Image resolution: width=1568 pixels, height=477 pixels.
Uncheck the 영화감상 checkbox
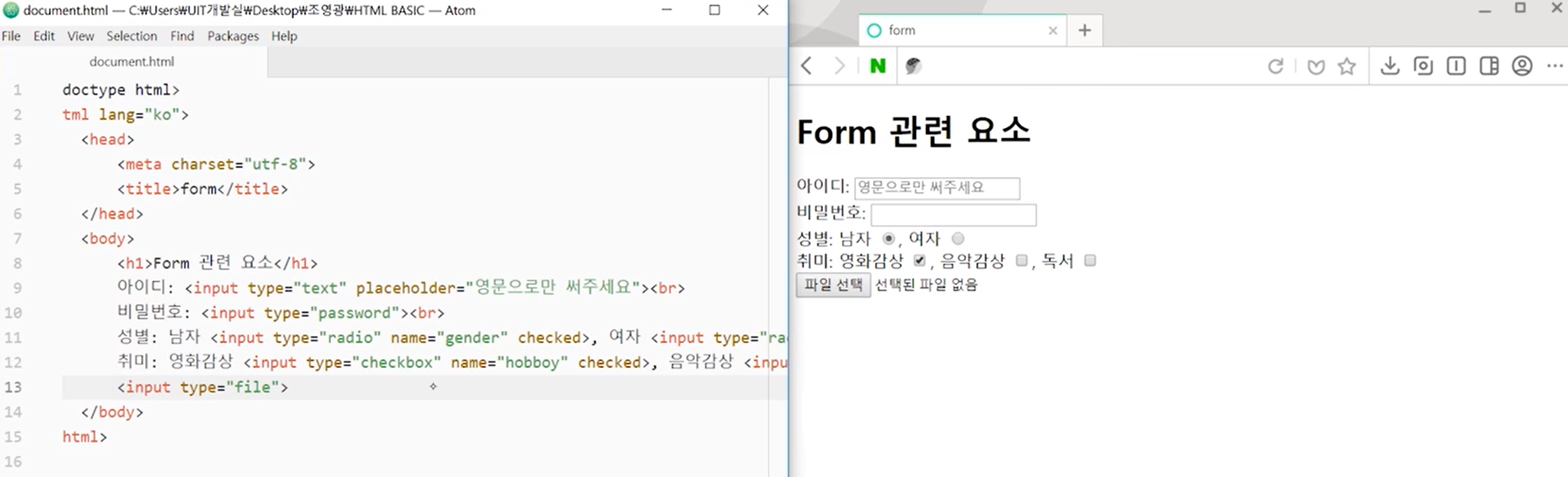(x=919, y=261)
